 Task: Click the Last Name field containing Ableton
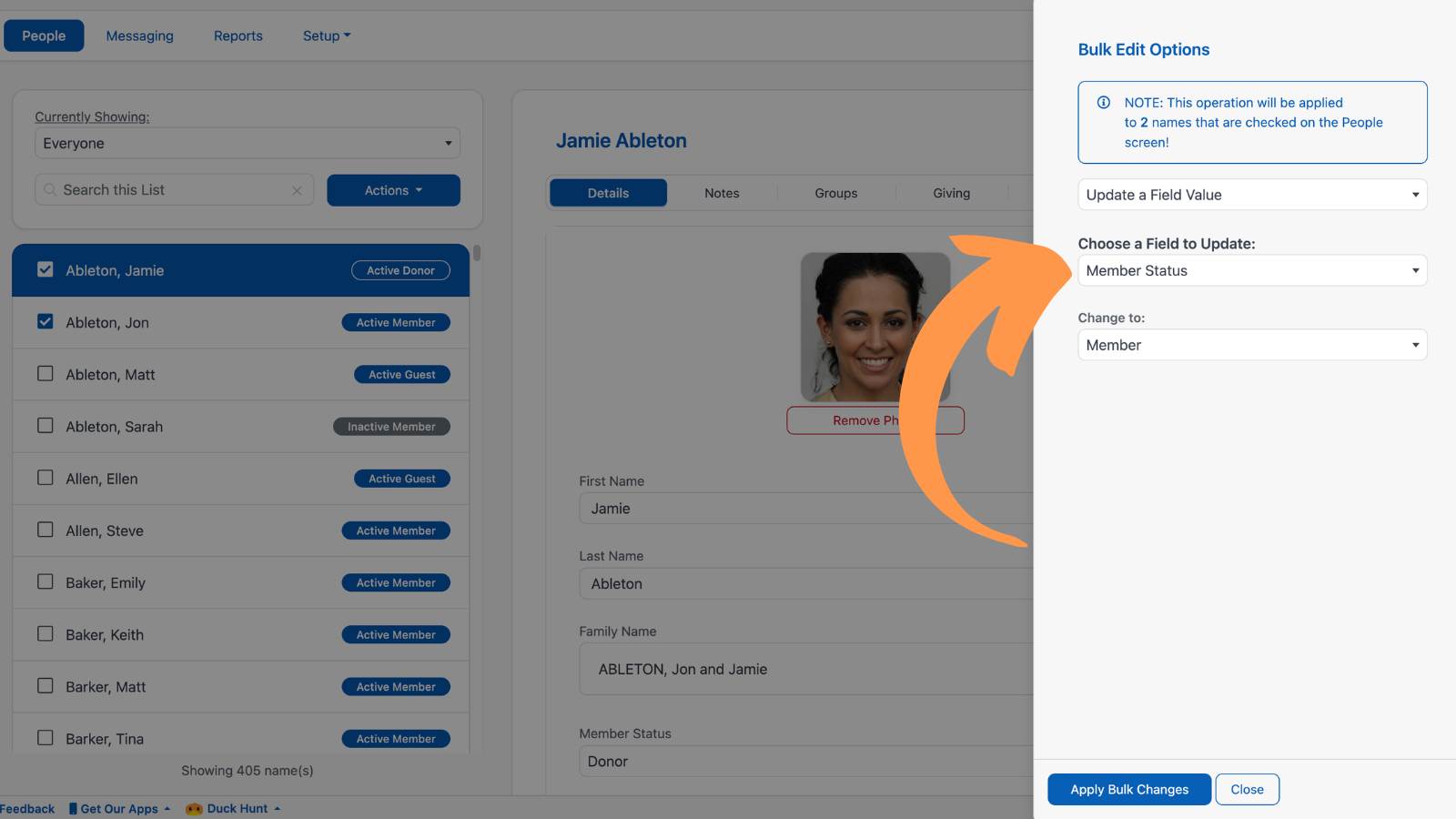coord(806,583)
